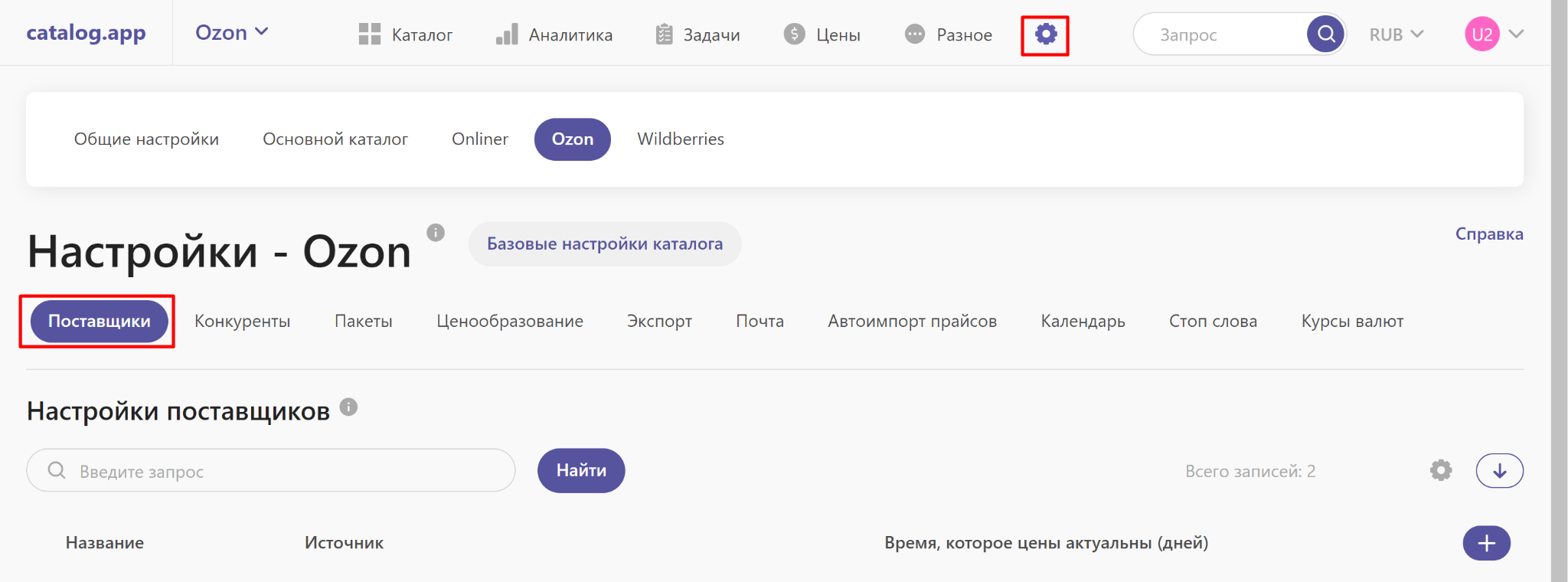The height and width of the screenshot is (582, 1568).
Task: Open the settings gear in top navigation
Action: coord(1045,34)
